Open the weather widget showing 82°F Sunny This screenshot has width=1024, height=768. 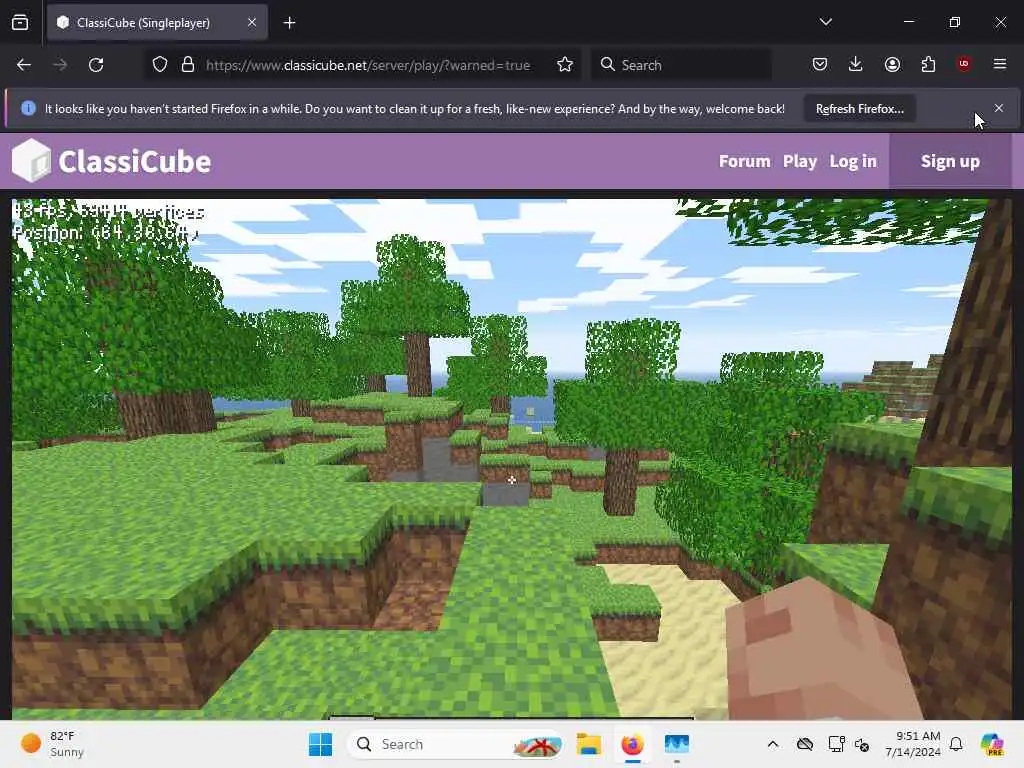pos(52,744)
